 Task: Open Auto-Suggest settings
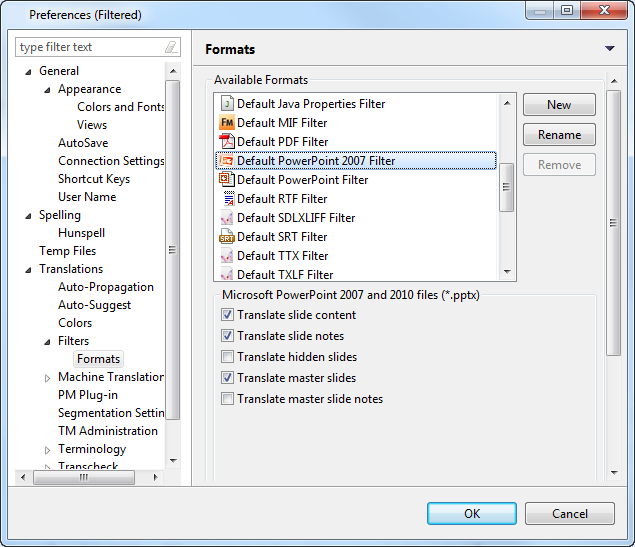[94, 304]
